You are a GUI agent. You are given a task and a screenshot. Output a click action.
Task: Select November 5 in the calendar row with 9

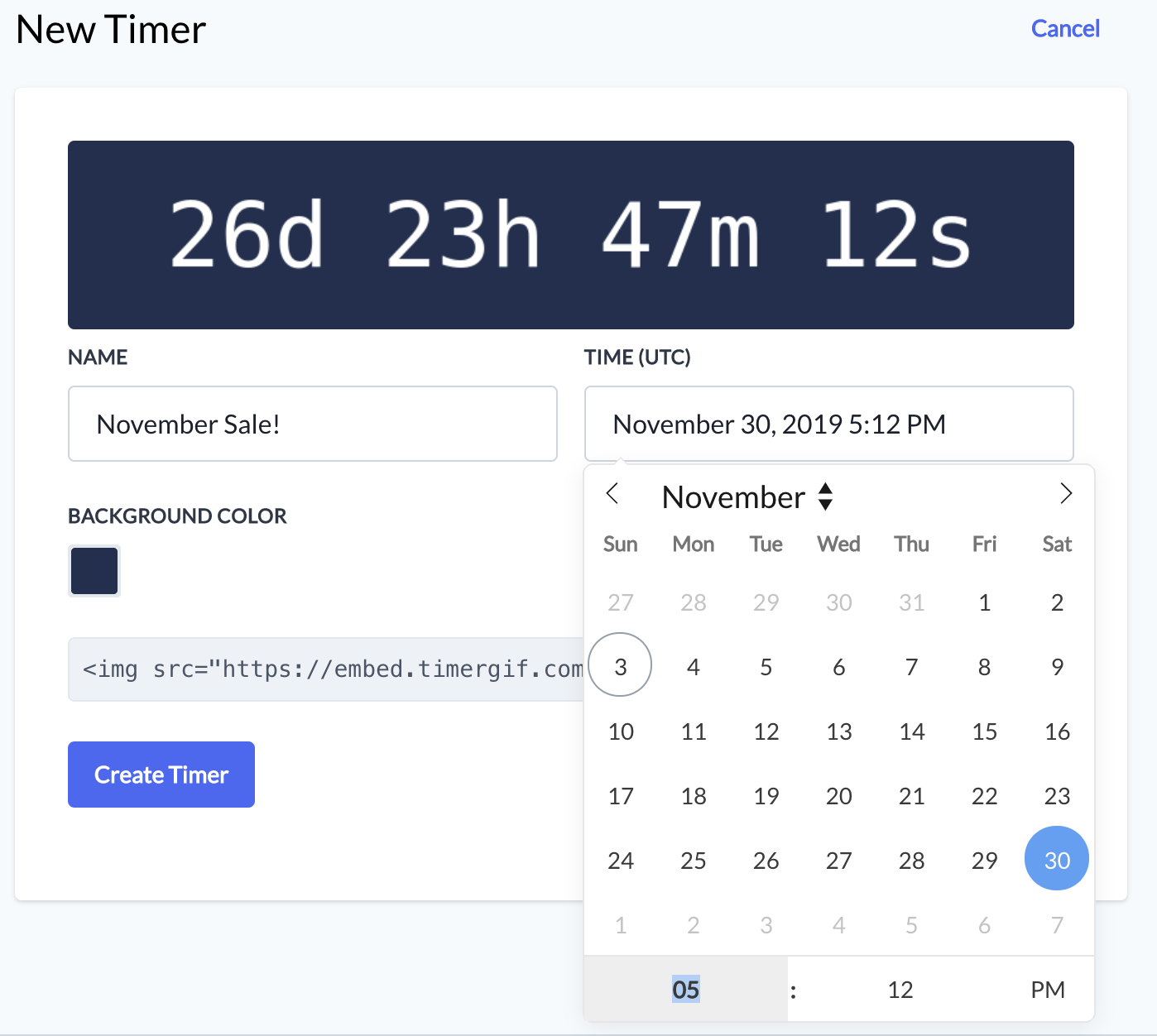[x=766, y=666]
